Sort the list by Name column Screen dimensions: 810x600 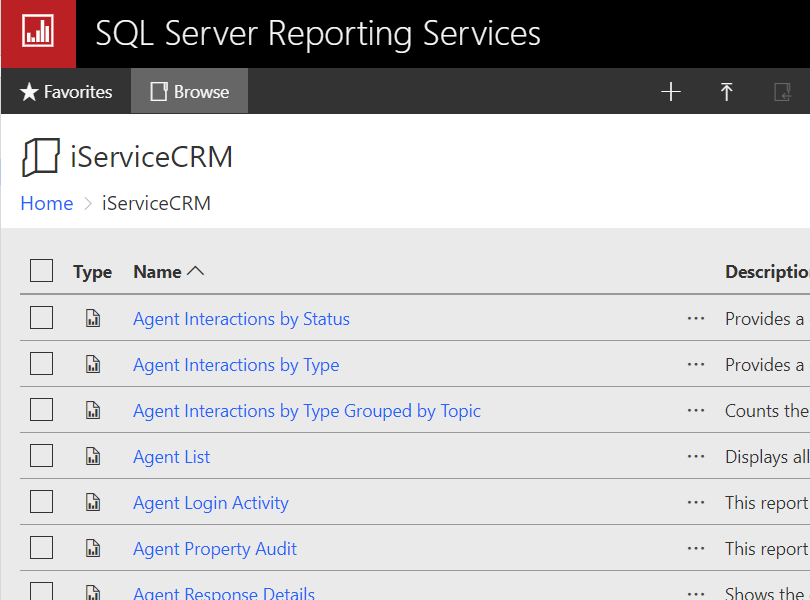point(168,272)
